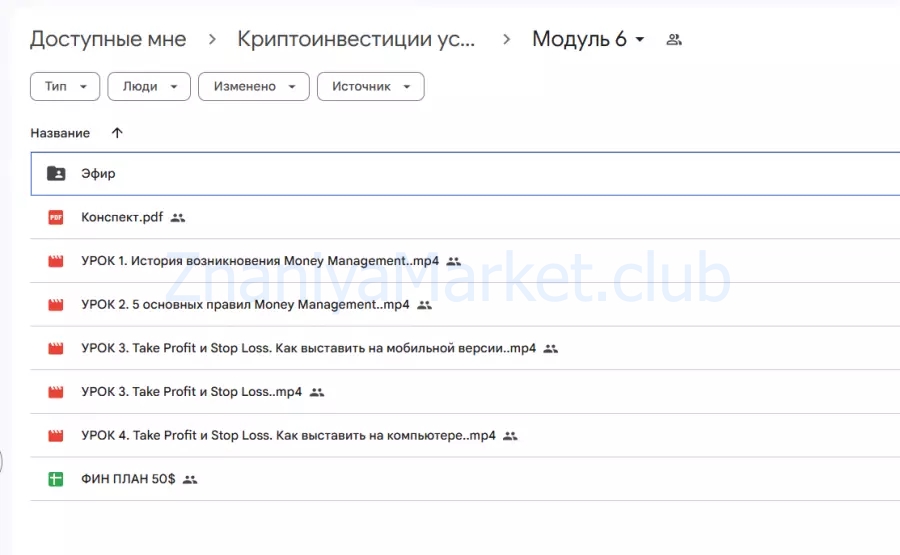Select the Эфир folder name
The width and height of the screenshot is (900, 555).
coord(98,173)
